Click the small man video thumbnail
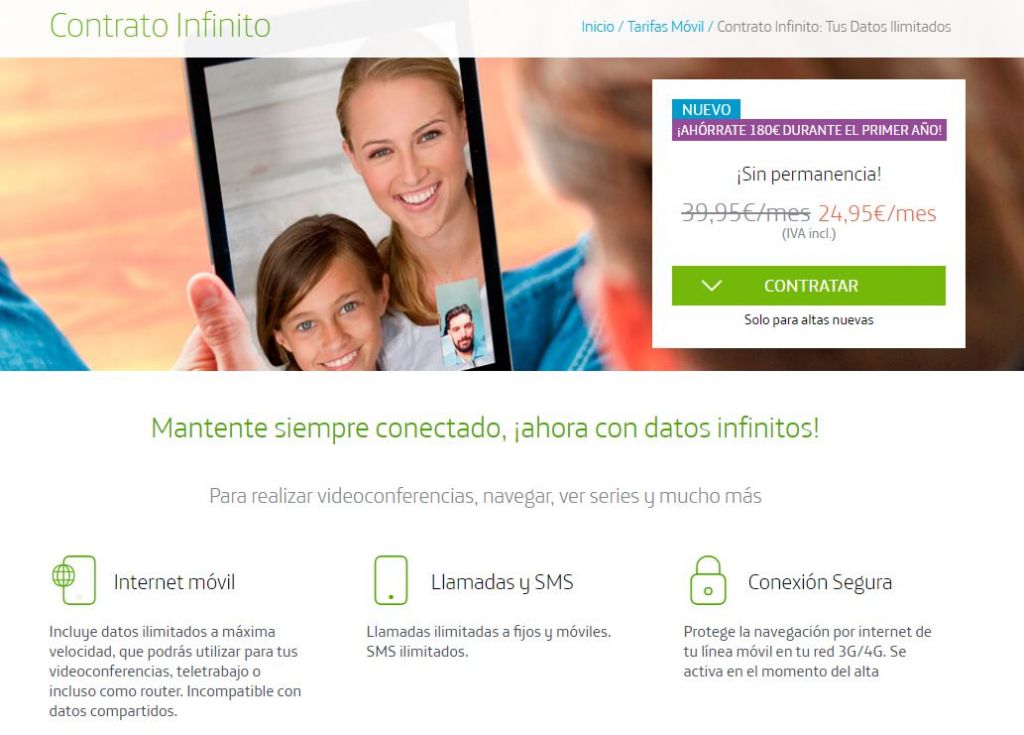 pyautogui.click(x=462, y=324)
